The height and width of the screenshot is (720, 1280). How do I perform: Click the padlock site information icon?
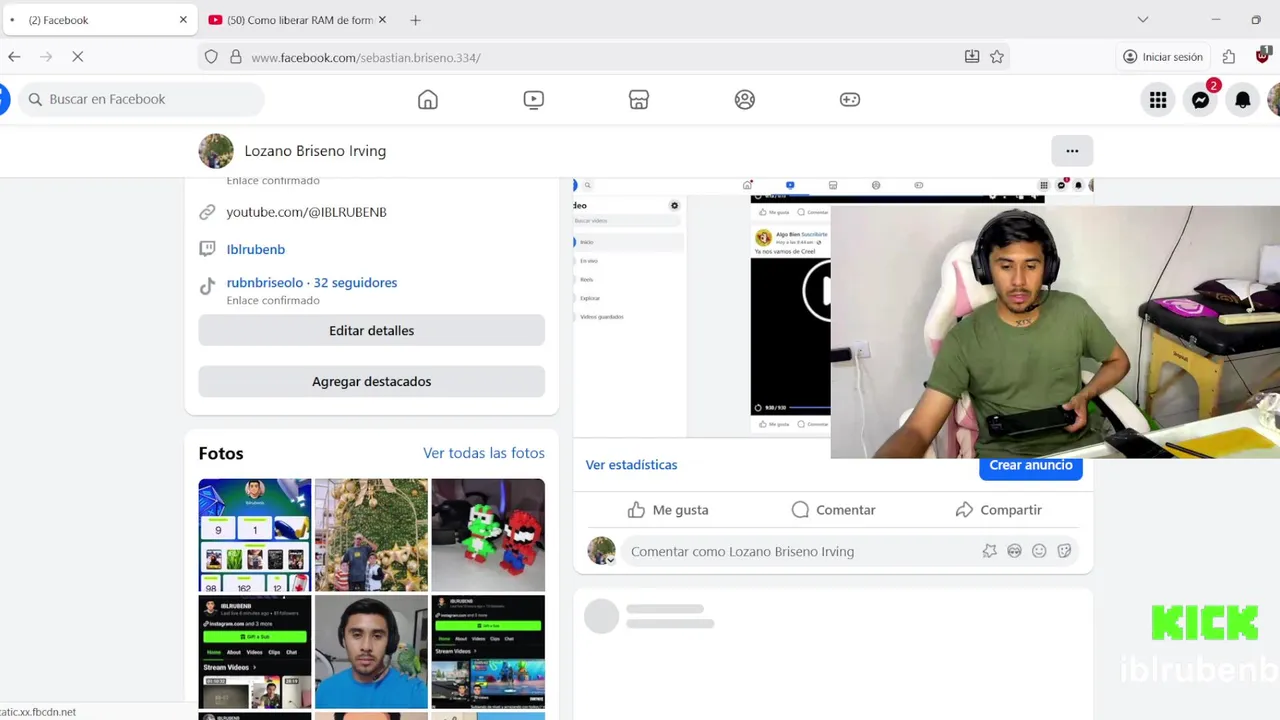pyautogui.click(x=236, y=57)
